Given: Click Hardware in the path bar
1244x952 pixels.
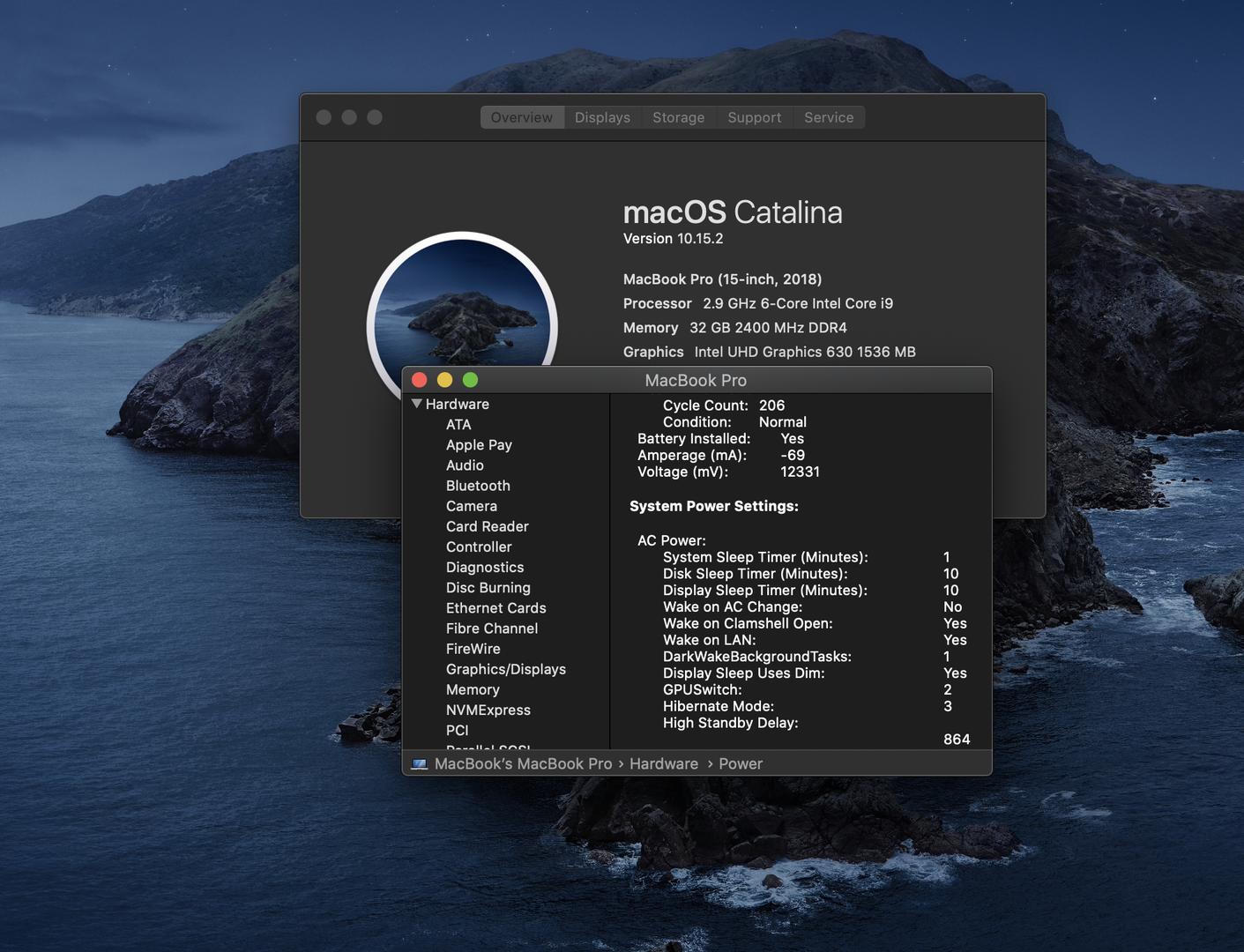Looking at the screenshot, I should (x=664, y=764).
